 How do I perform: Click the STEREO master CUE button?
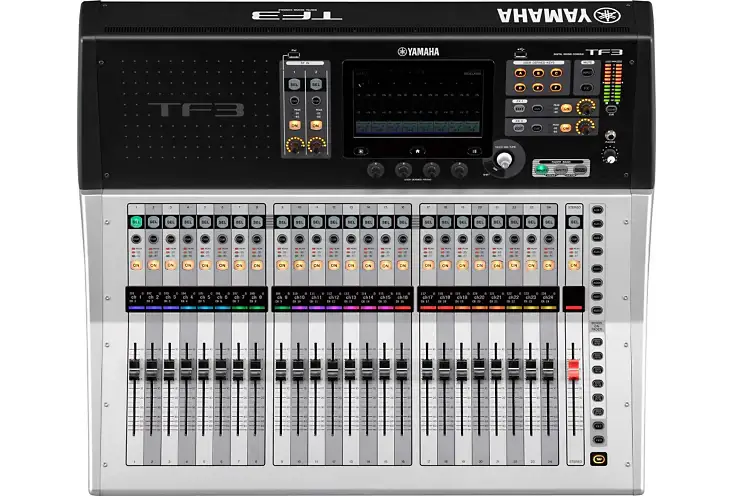coord(574,239)
